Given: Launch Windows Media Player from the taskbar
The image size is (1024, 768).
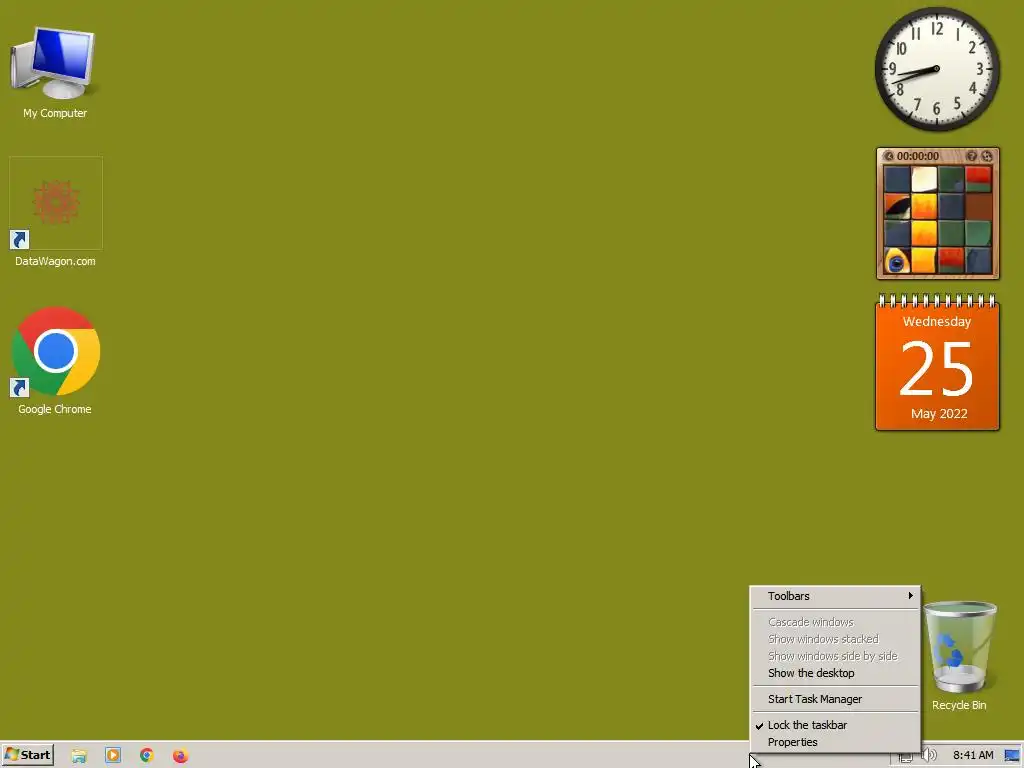Looking at the screenshot, I should point(113,756).
